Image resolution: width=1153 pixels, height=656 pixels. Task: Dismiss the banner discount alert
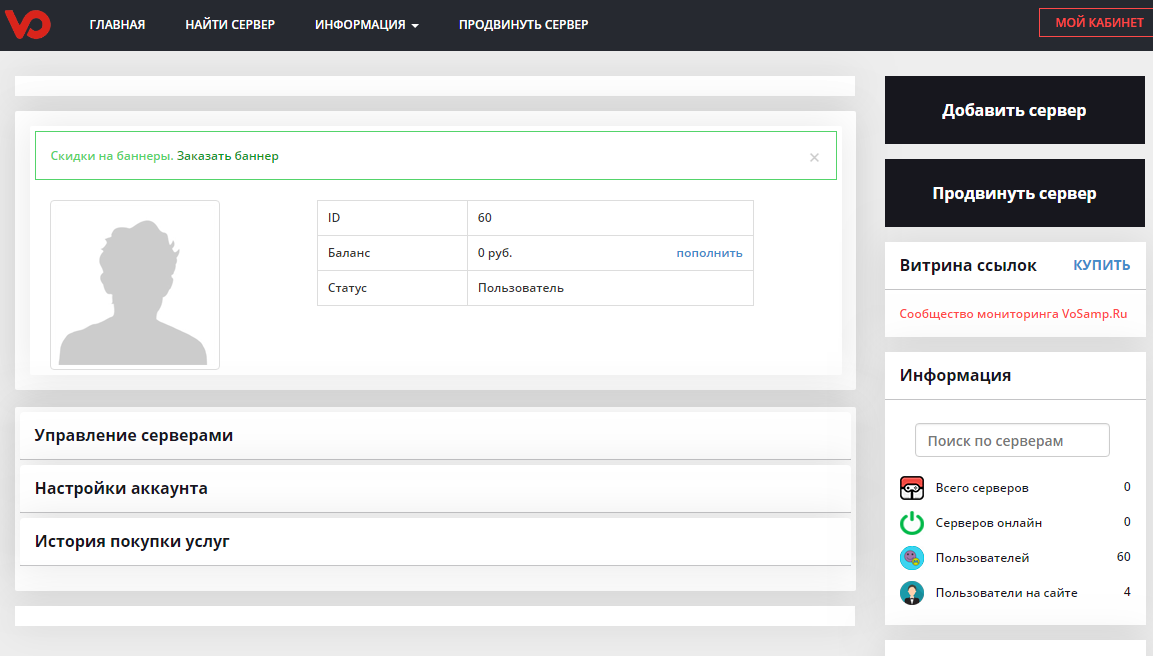click(x=814, y=157)
